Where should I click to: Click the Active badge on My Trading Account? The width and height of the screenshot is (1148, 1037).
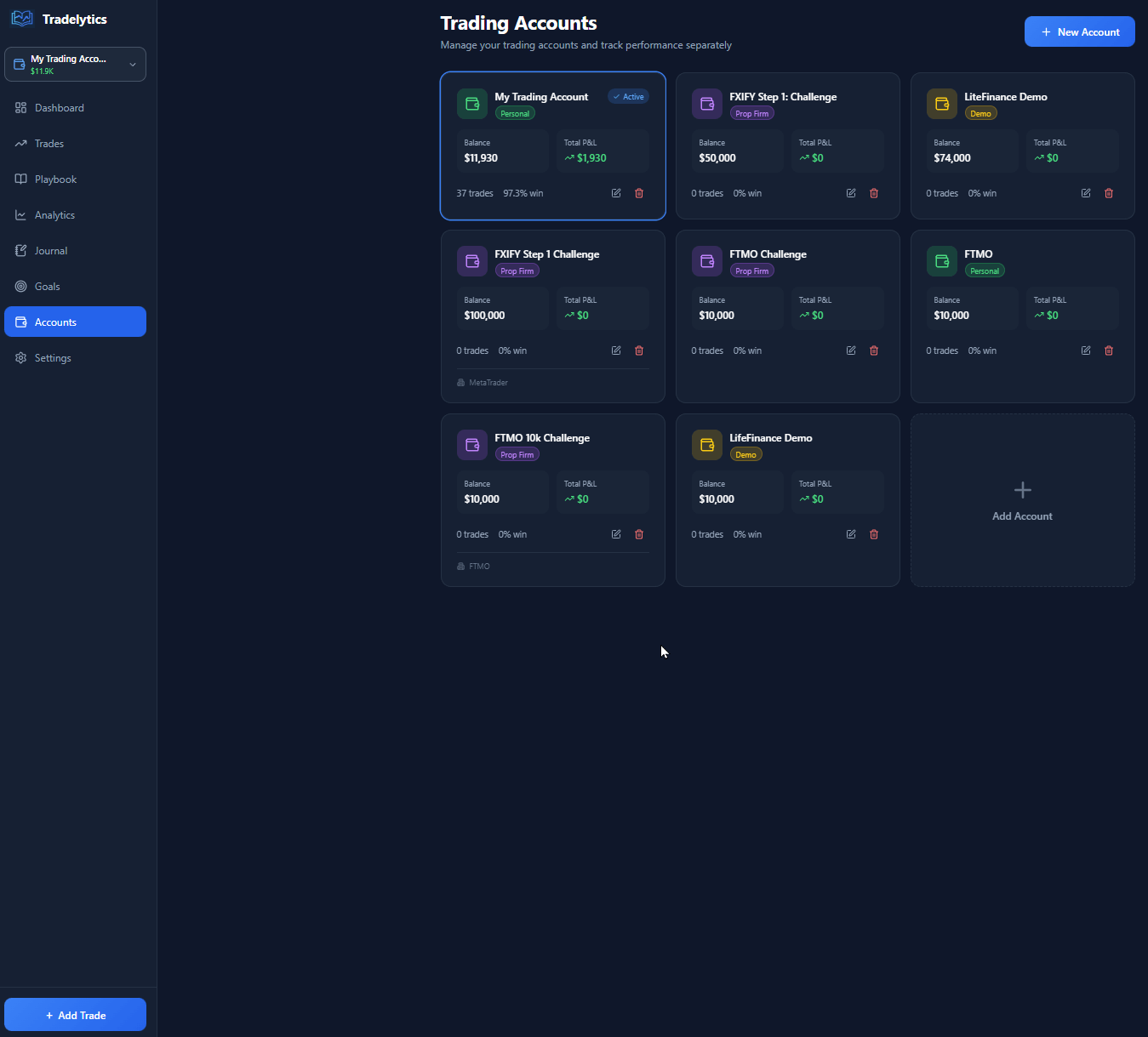point(628,97)
